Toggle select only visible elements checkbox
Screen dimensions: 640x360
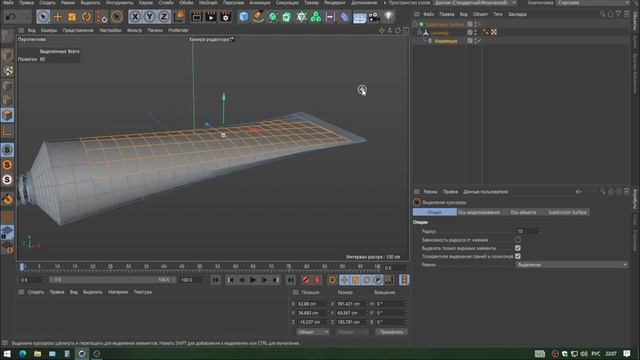(x=518, y=248)
